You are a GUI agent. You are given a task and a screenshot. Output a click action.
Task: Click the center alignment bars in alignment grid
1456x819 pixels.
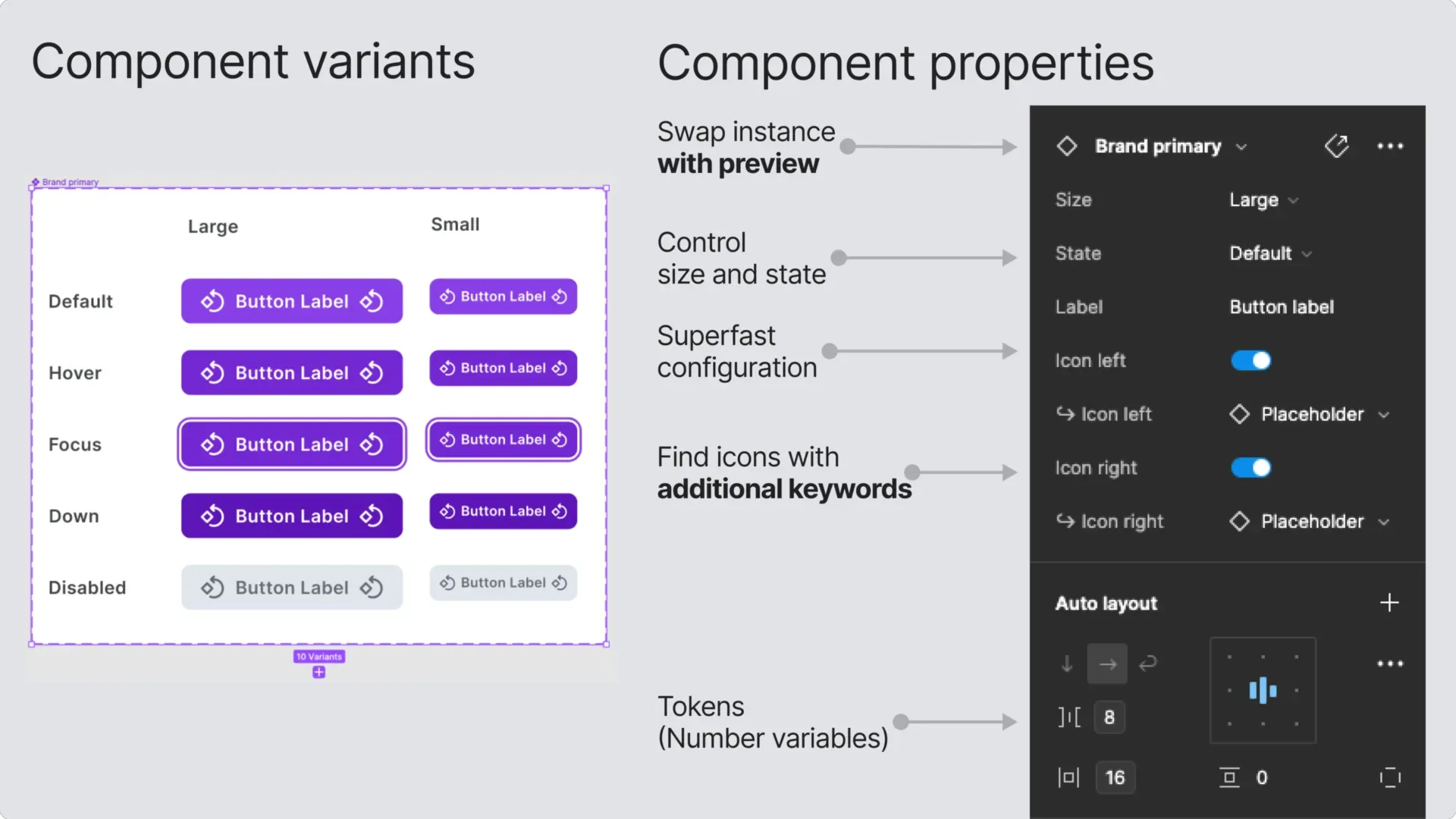tap(1263, 690)
